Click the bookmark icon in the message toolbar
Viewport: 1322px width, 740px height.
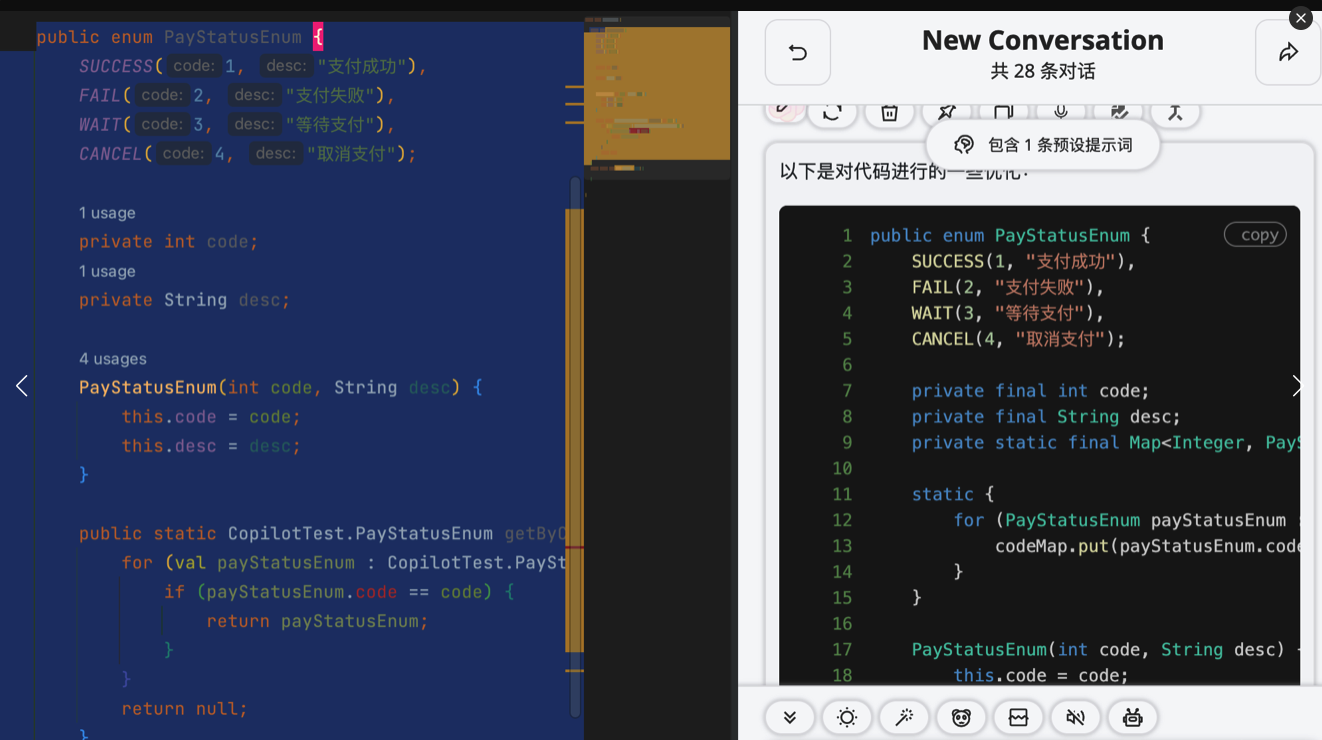[x=1003, y=112]
